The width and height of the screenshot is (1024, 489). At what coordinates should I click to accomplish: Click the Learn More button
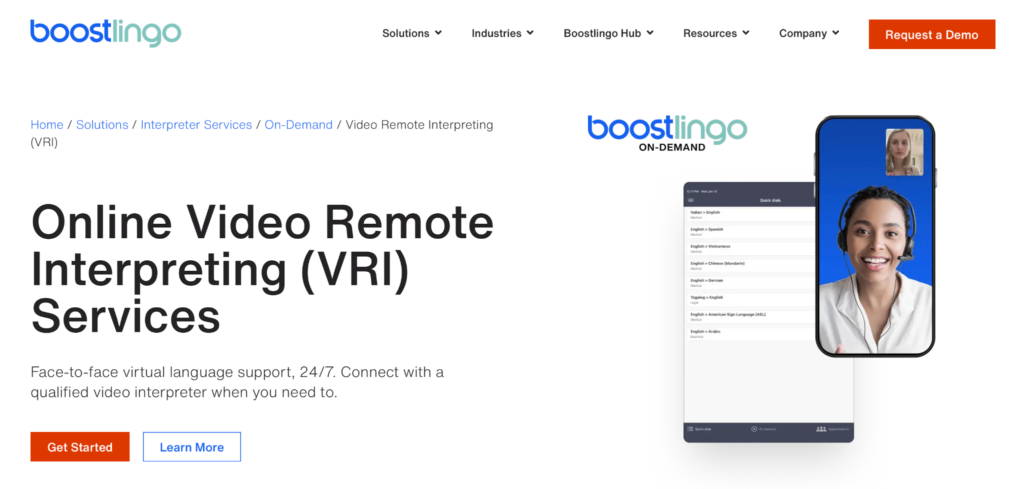pyautogui.click(x=192, y=447)
